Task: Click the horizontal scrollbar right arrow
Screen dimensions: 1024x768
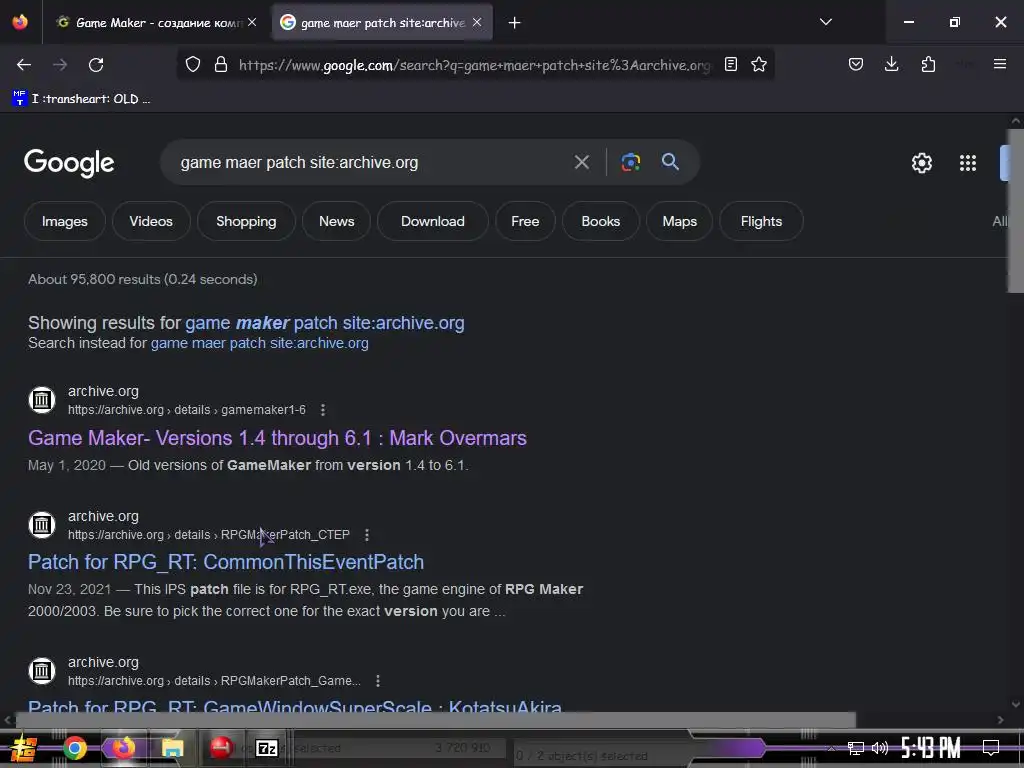Action: (x=1000, y=720)
